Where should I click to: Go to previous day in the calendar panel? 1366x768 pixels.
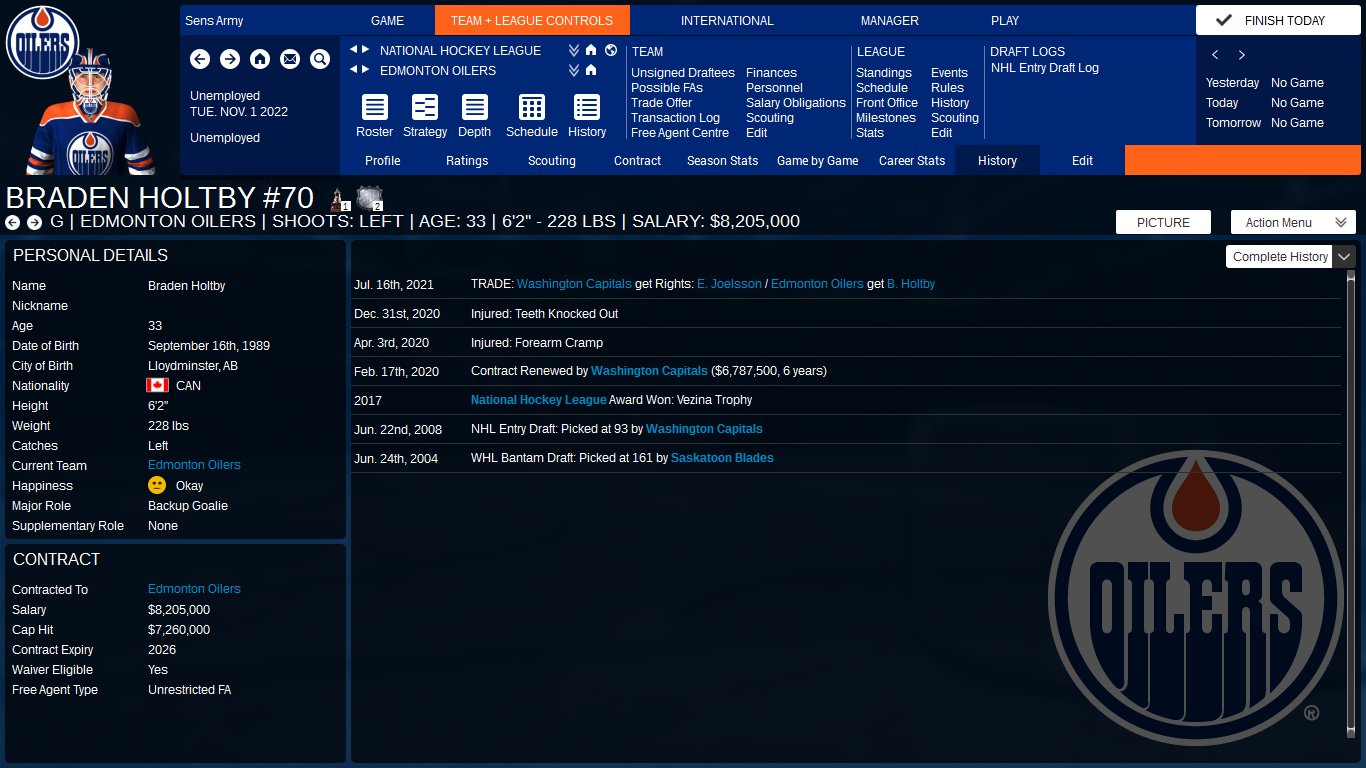(x=1215, y=55)
